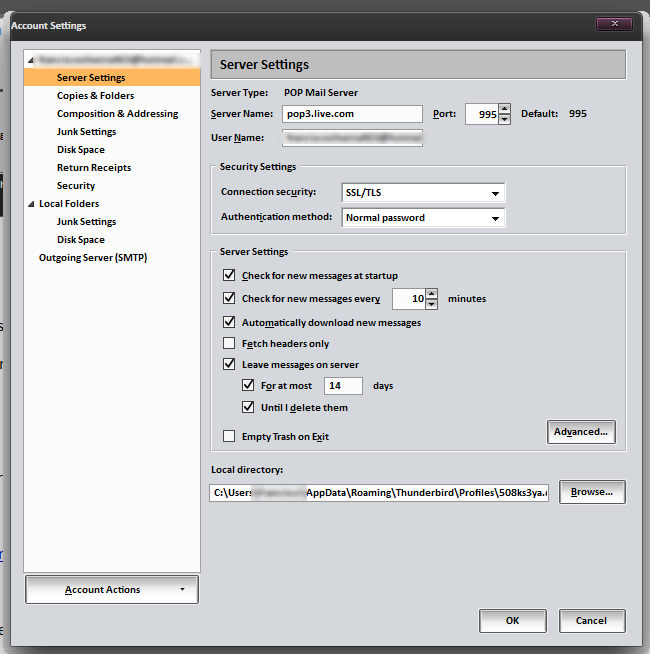This screenshot has height=654, width=650.
Task: Open Copies & Folders settings
Action: click(x=96, y=96)
